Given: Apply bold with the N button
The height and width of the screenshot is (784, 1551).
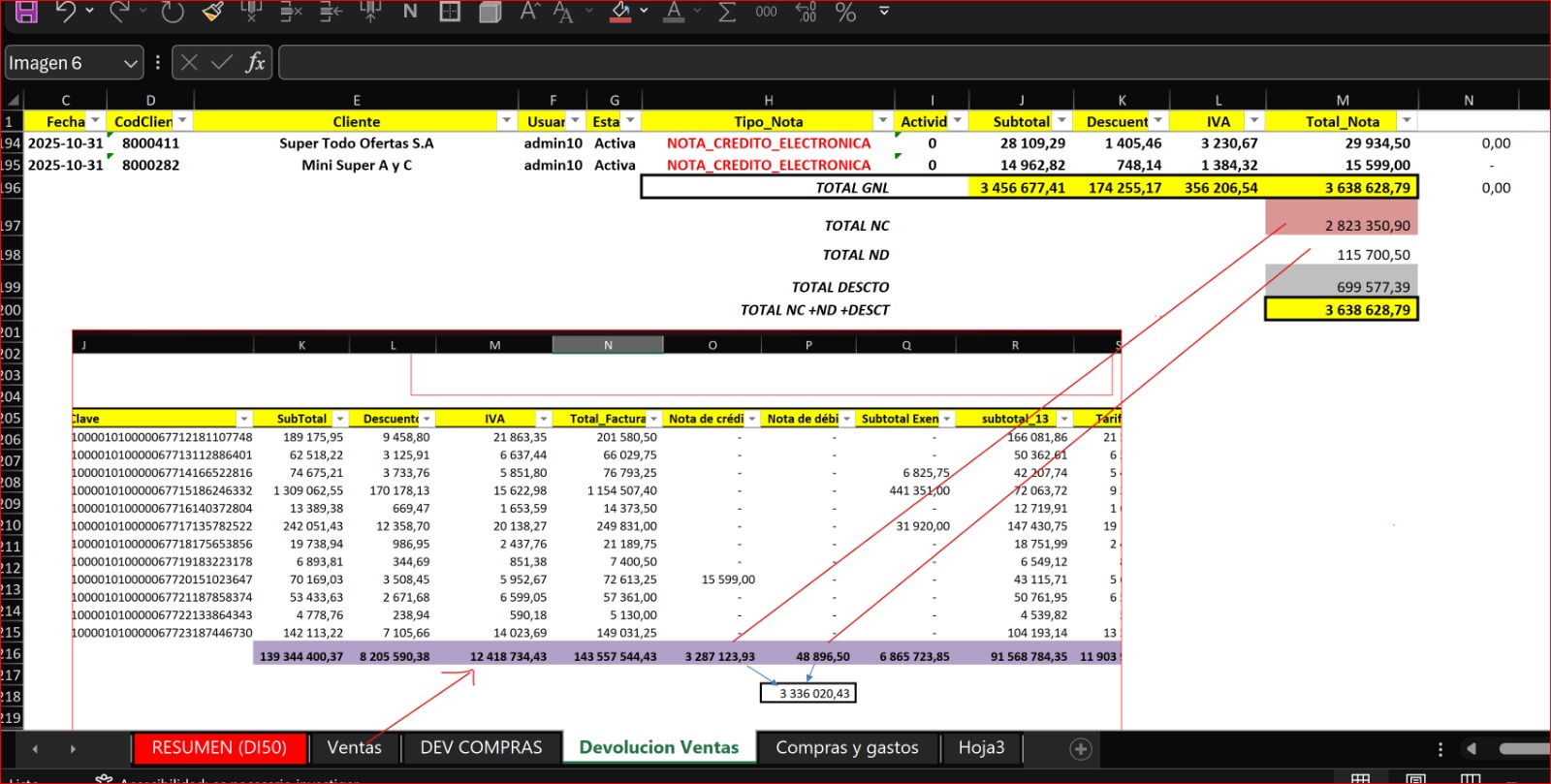Looking at the screenshot, I should point(410,12).
